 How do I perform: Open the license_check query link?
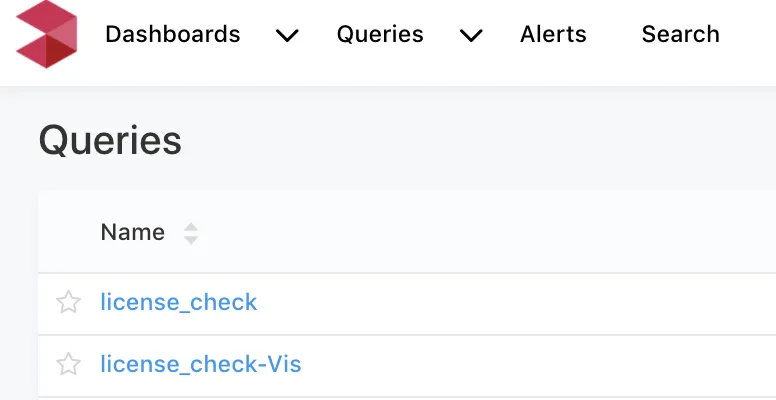(x=179, y=302)
